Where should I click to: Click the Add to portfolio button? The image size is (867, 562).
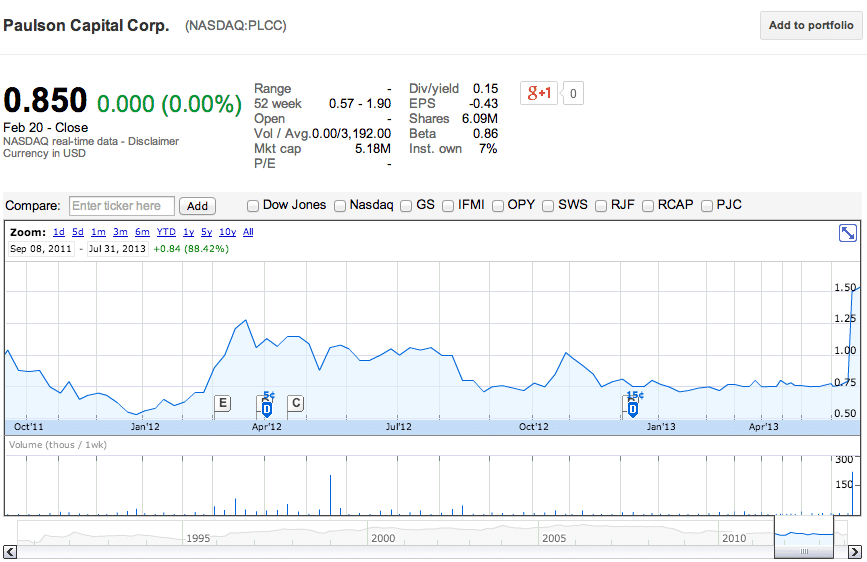pos(811,25)
